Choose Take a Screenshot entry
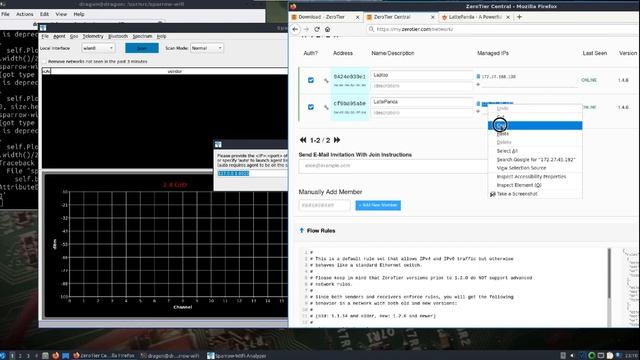The height and width of the screenshot is (360, 640). (535, 194)
